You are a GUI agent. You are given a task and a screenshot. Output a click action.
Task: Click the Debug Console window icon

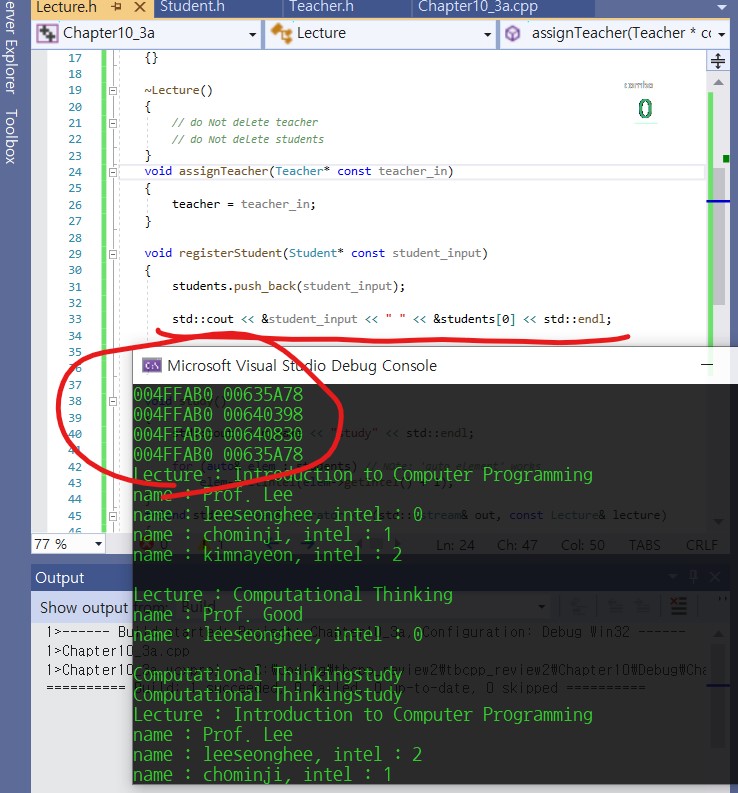pos(152,365)
